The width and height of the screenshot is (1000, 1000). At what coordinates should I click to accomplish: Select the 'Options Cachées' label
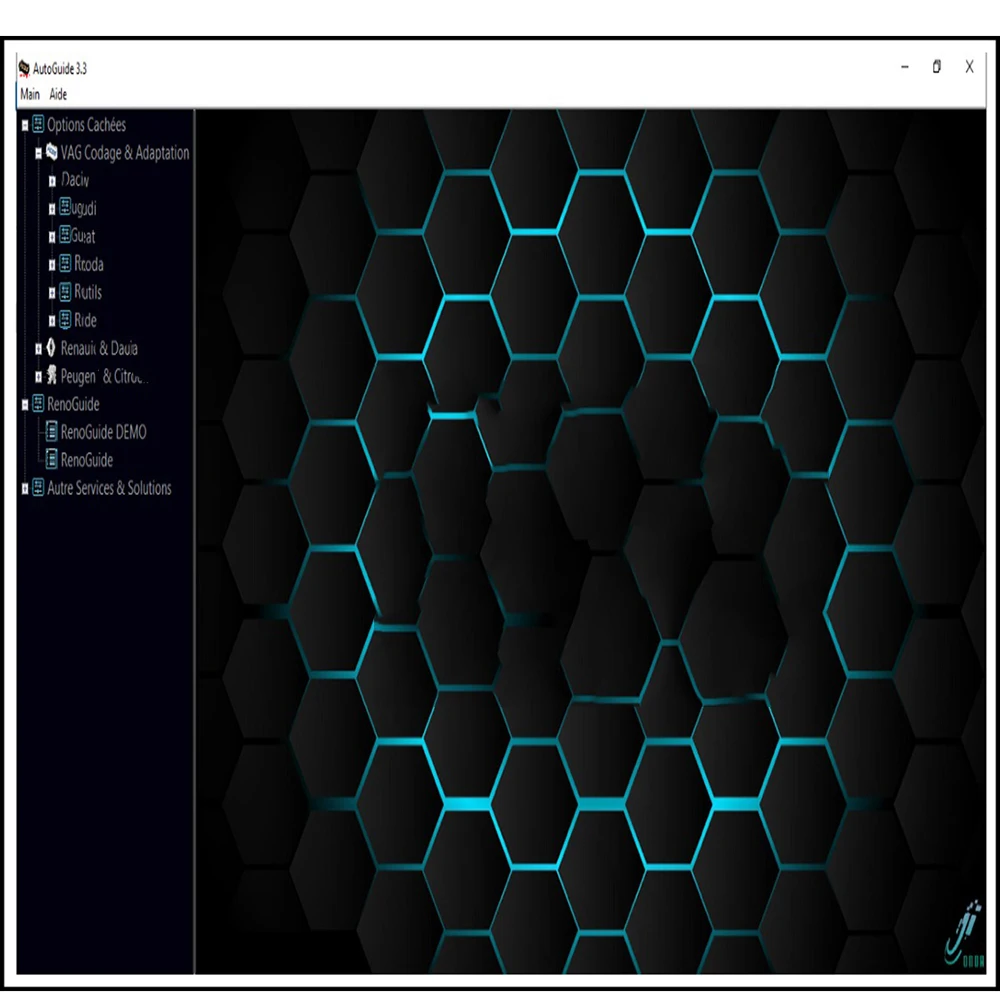pyautogui.click(x=86, y=124)
